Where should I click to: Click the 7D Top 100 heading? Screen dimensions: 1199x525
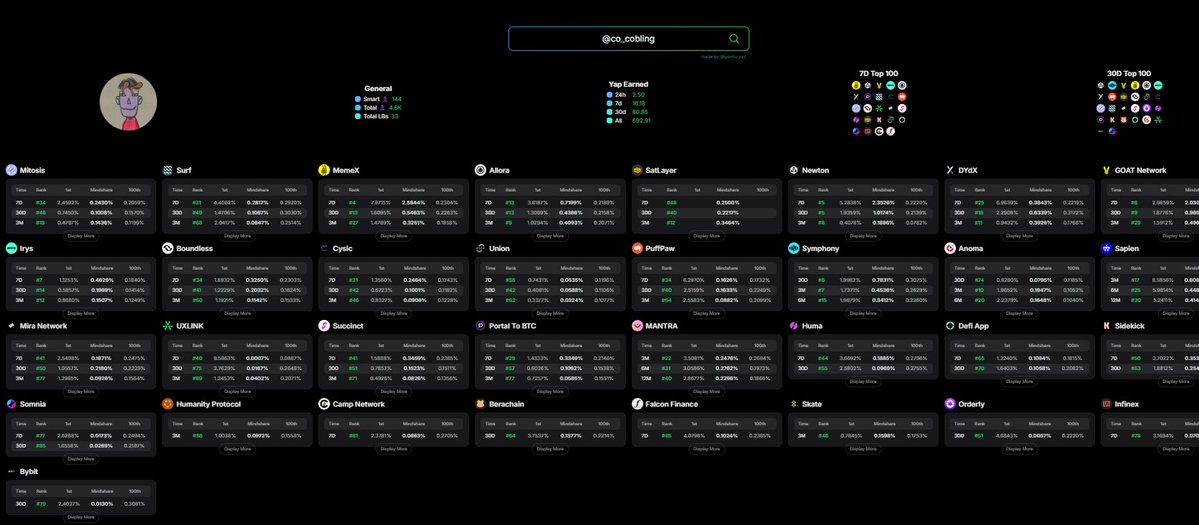pos(879,73)
